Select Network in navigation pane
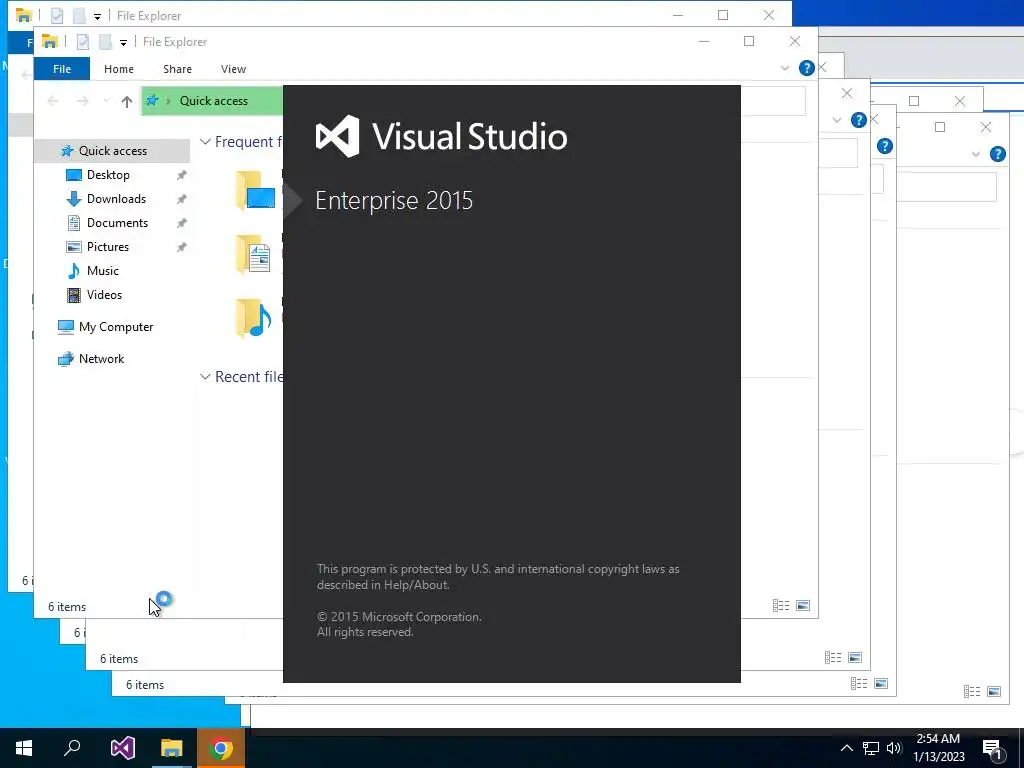Image resolution: width=1024 pixels, height=768 pixels. pos(101,359)
